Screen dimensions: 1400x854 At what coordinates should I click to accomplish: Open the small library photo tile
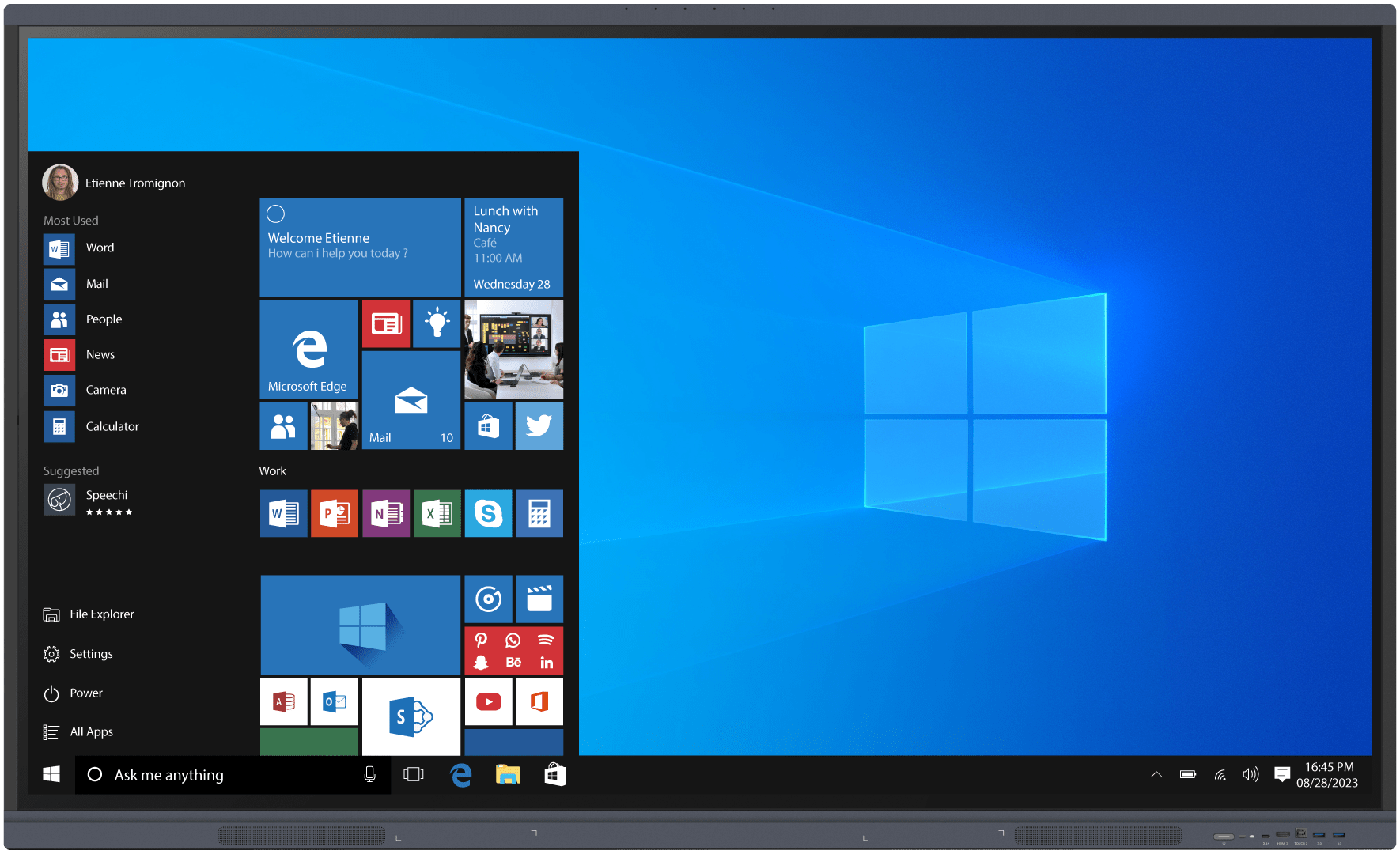tap(335, 426)
